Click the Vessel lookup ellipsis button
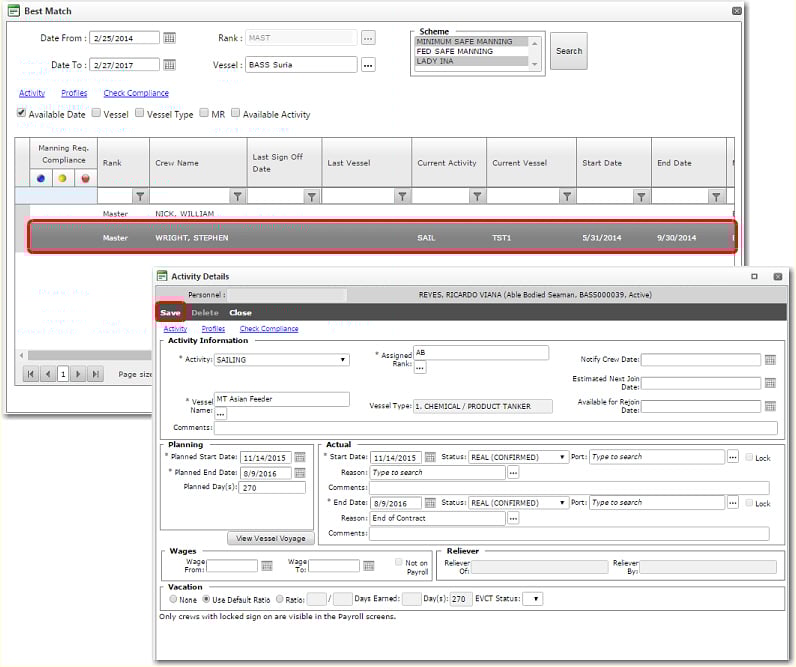796x667 pixels. click(368, 65)
